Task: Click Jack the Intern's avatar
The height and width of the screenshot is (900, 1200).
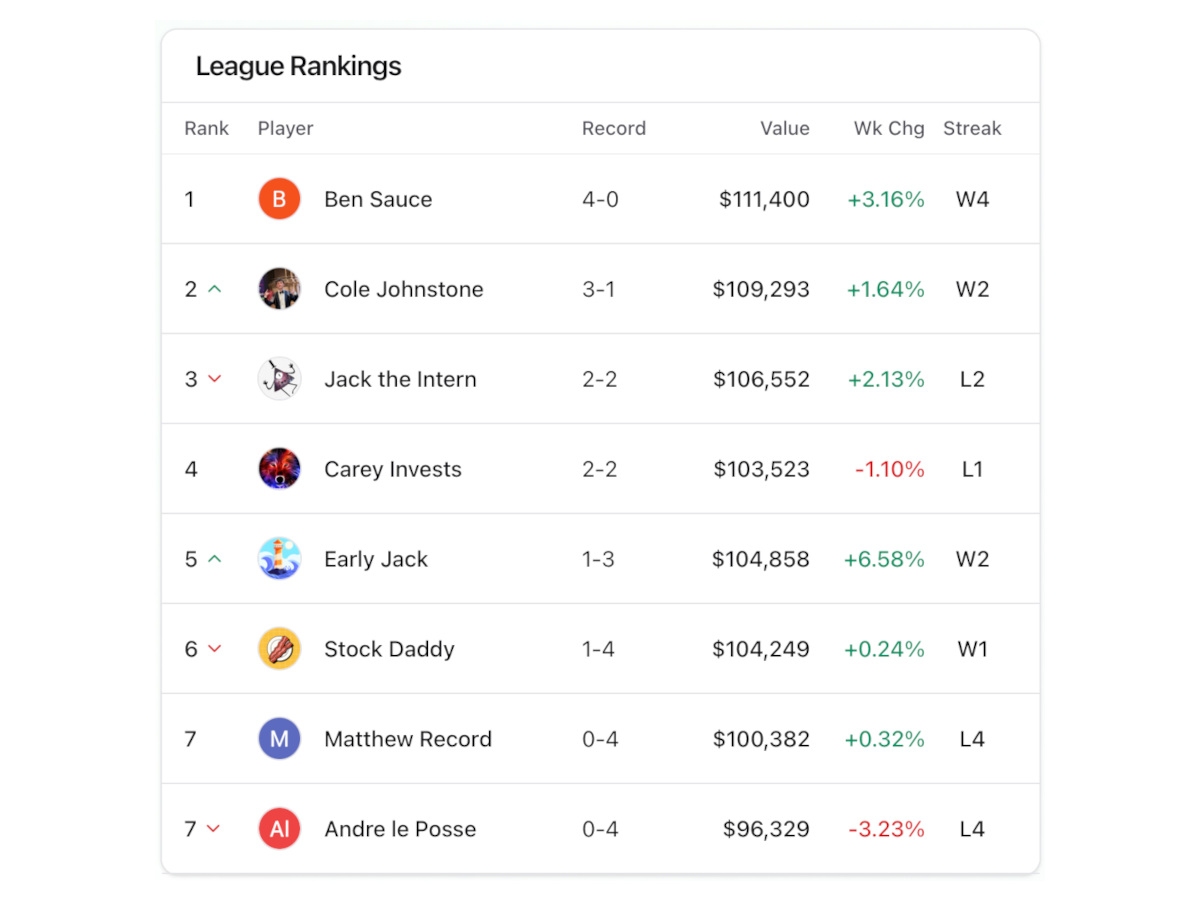Action: [x=279, y=378]
